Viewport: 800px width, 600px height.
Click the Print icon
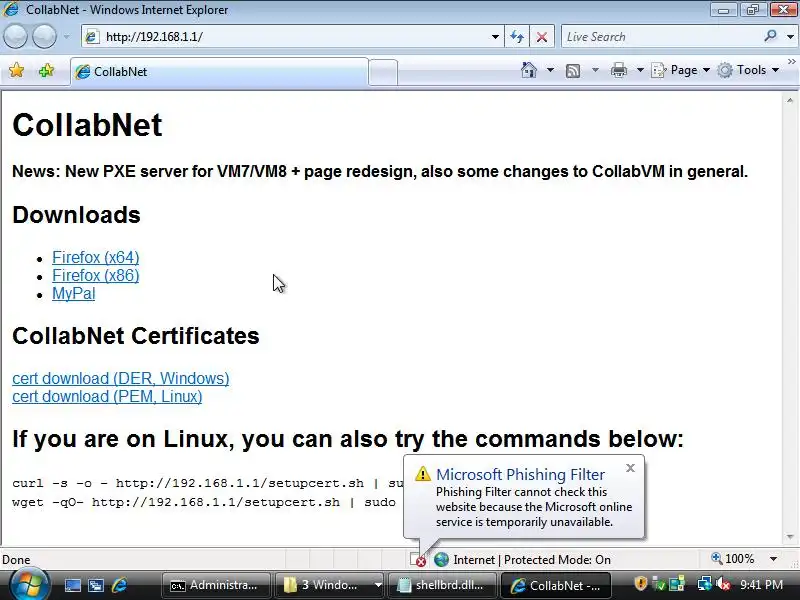click(618, 70)
